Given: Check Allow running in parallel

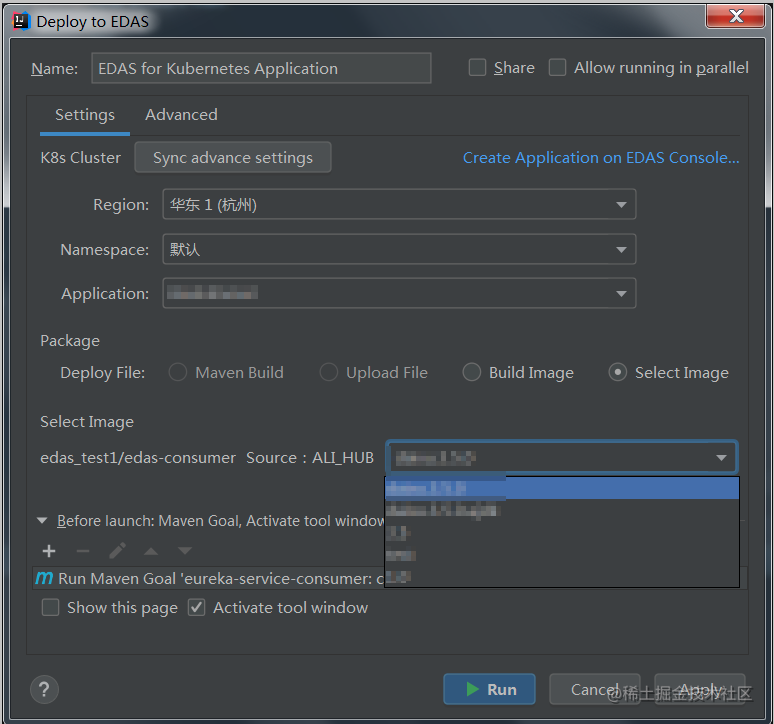Looking at the screenshot, I should coord(557,68).
